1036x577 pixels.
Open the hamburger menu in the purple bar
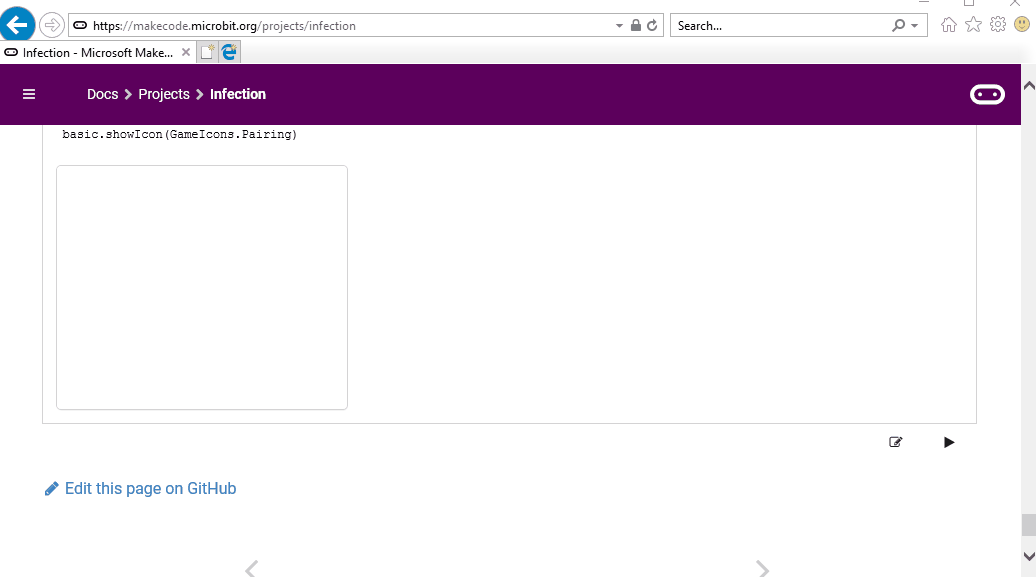pyautogui.click(x=28, y=94)
